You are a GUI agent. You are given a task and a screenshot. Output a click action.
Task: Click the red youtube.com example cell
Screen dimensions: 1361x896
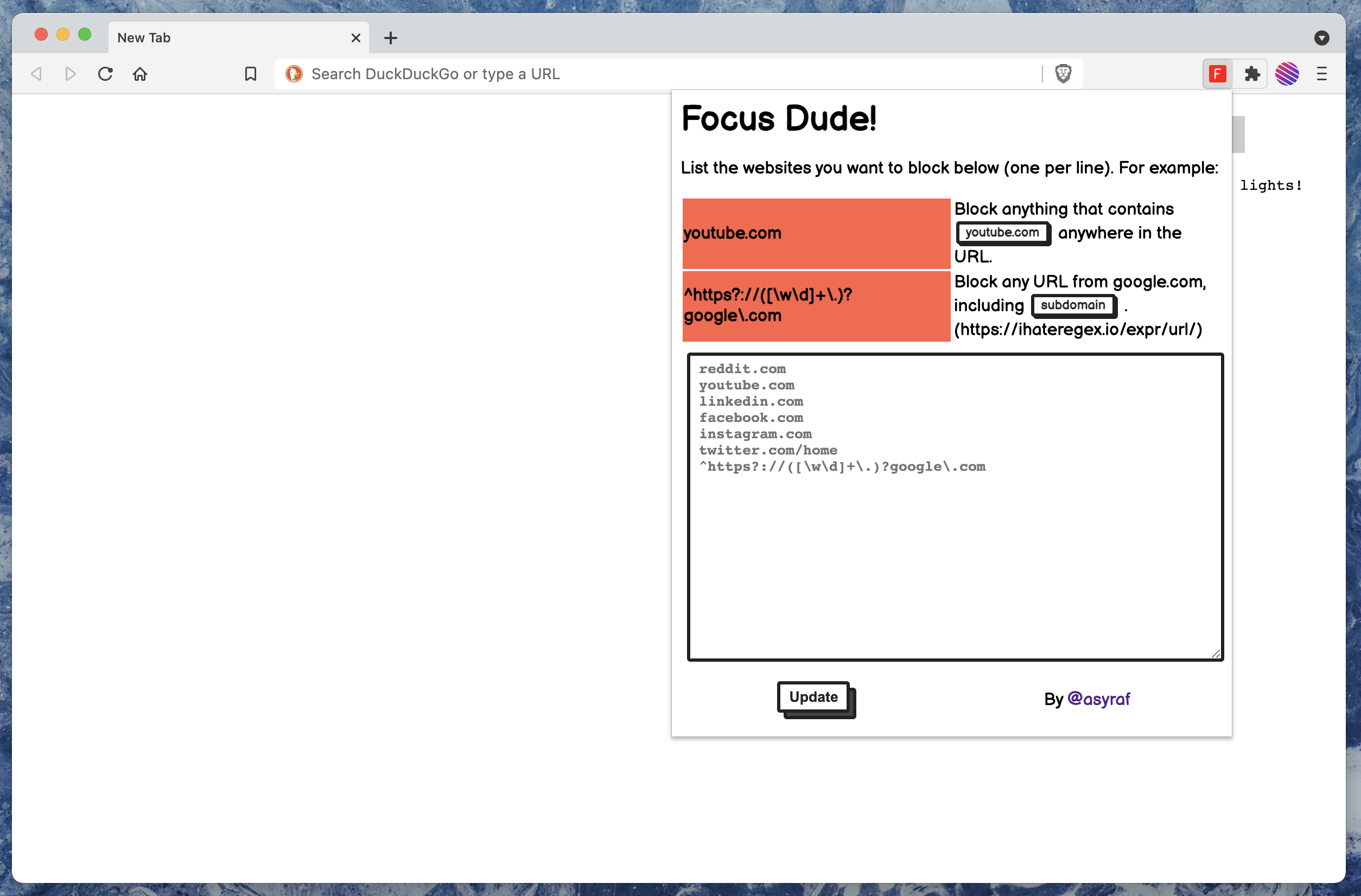click(x=816, y=233)
